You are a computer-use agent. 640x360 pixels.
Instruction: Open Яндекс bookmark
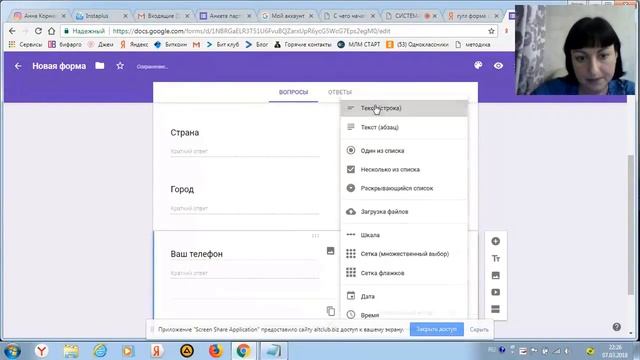point(134,44)
